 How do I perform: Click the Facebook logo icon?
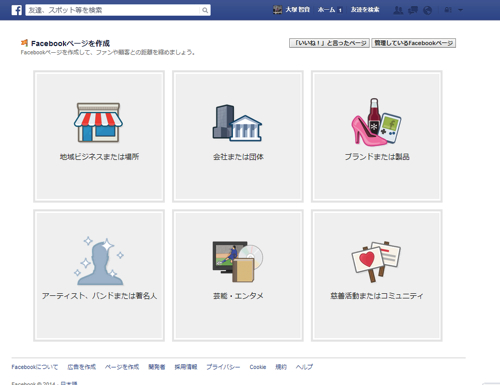pyautogui.click(x=17, y=10)
